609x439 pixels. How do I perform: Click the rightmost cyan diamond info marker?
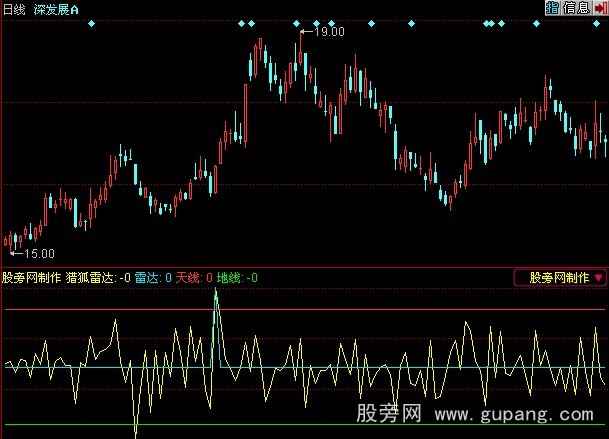click(596, 24)
